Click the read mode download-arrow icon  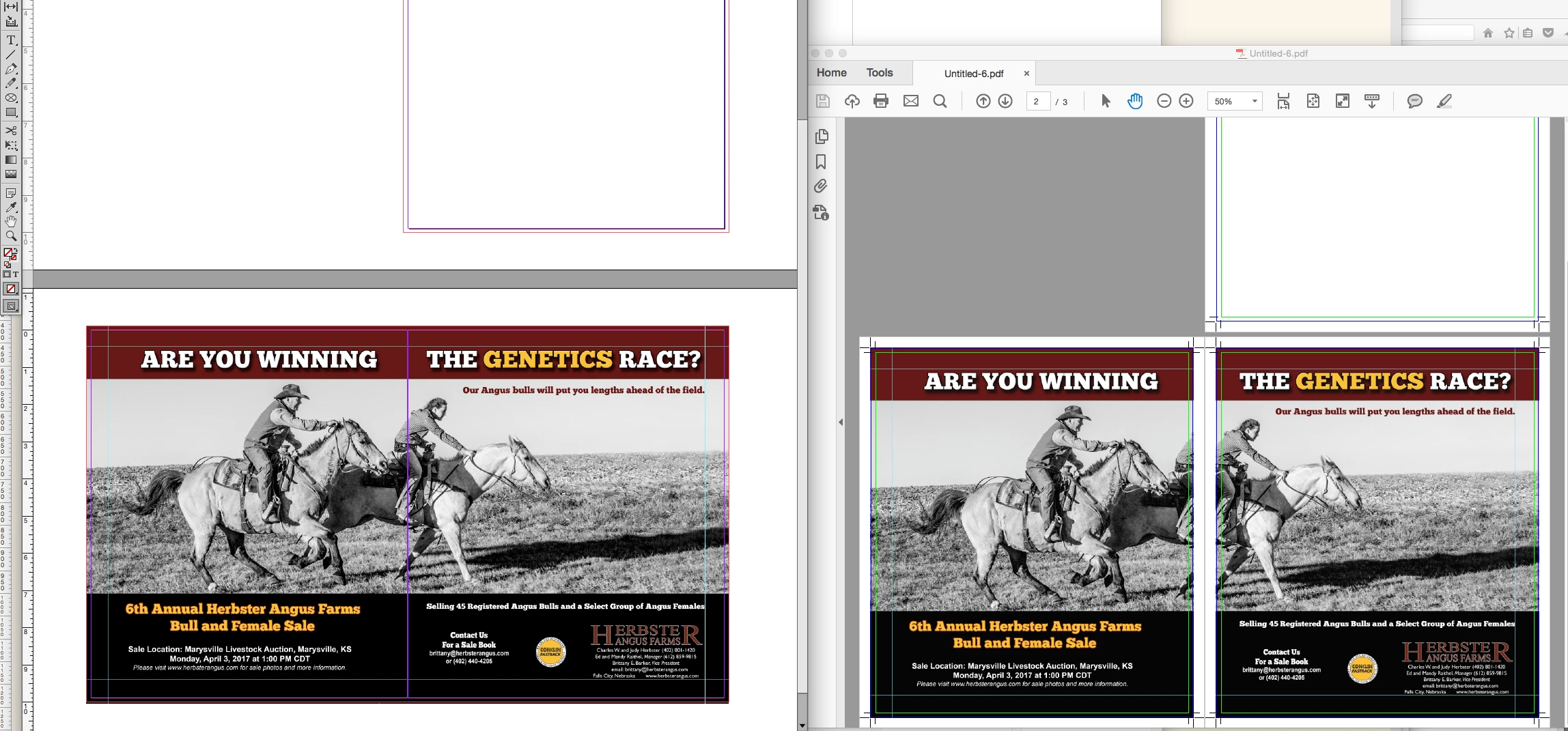click(x=1371, y=101)
